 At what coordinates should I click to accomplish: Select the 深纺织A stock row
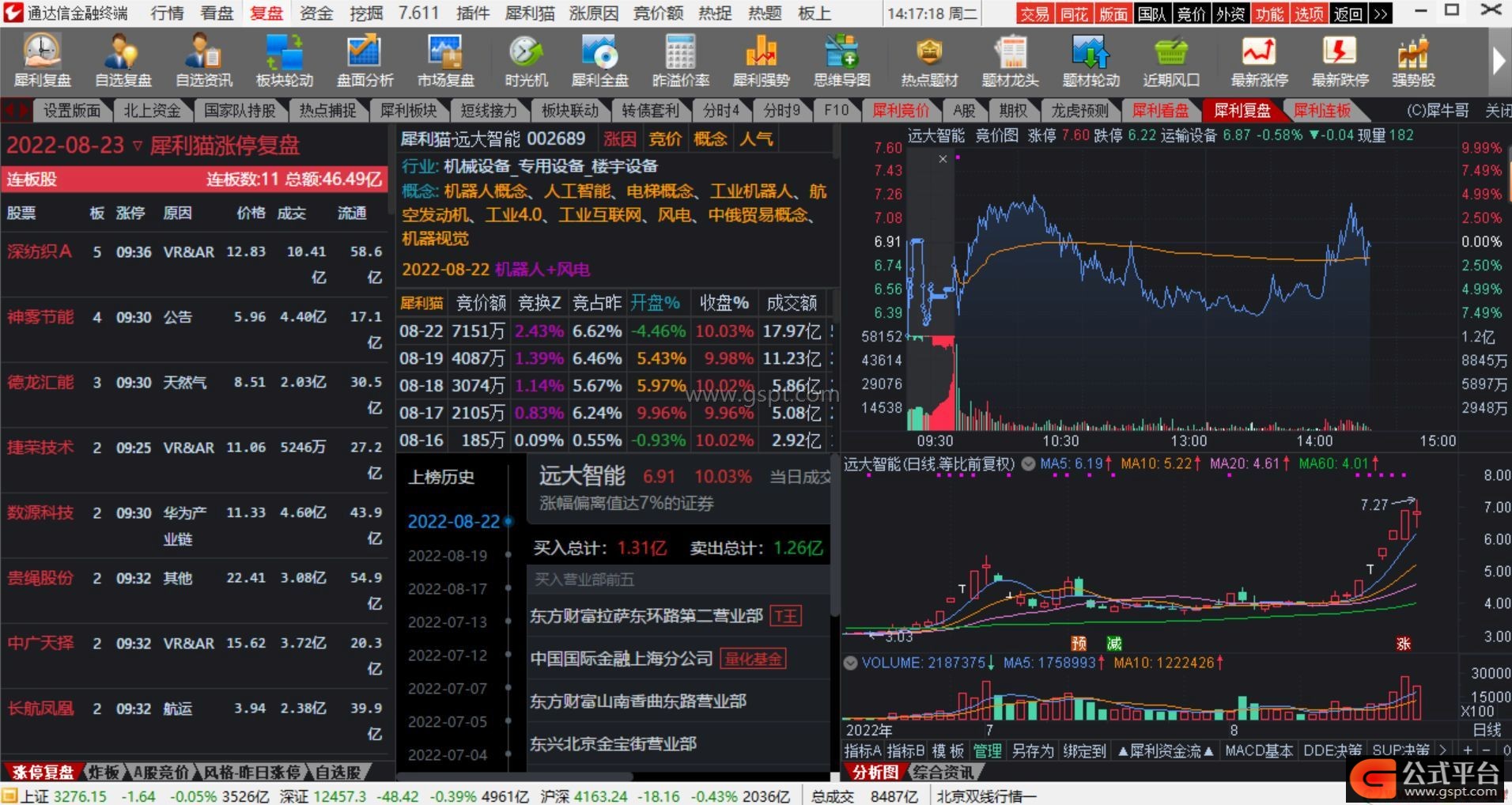click(x=195, y=265)
